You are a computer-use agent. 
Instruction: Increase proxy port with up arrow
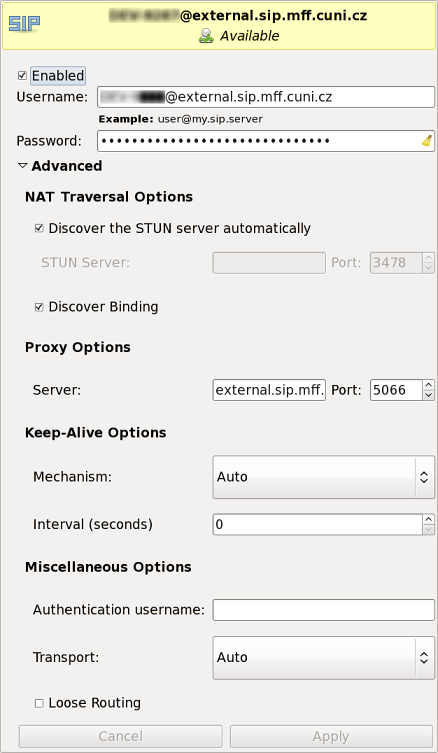[428, 385]
